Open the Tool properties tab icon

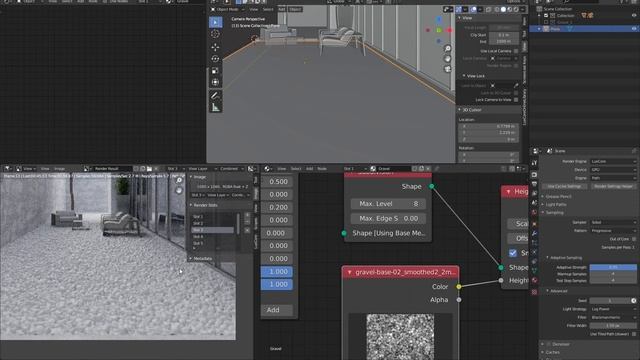point(535,163)
